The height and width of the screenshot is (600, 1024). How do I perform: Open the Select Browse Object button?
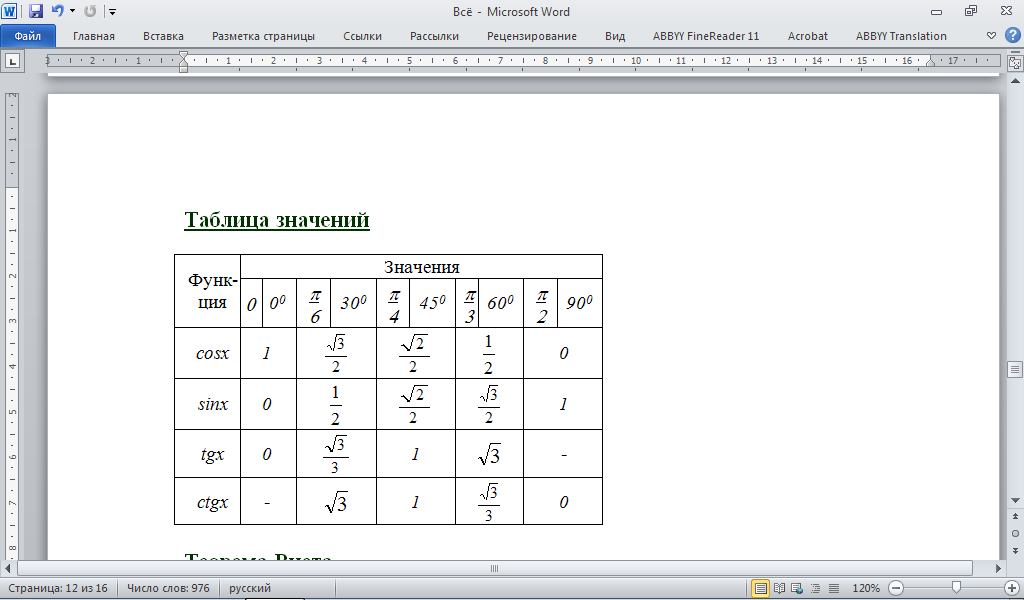tap(1015, 533)
